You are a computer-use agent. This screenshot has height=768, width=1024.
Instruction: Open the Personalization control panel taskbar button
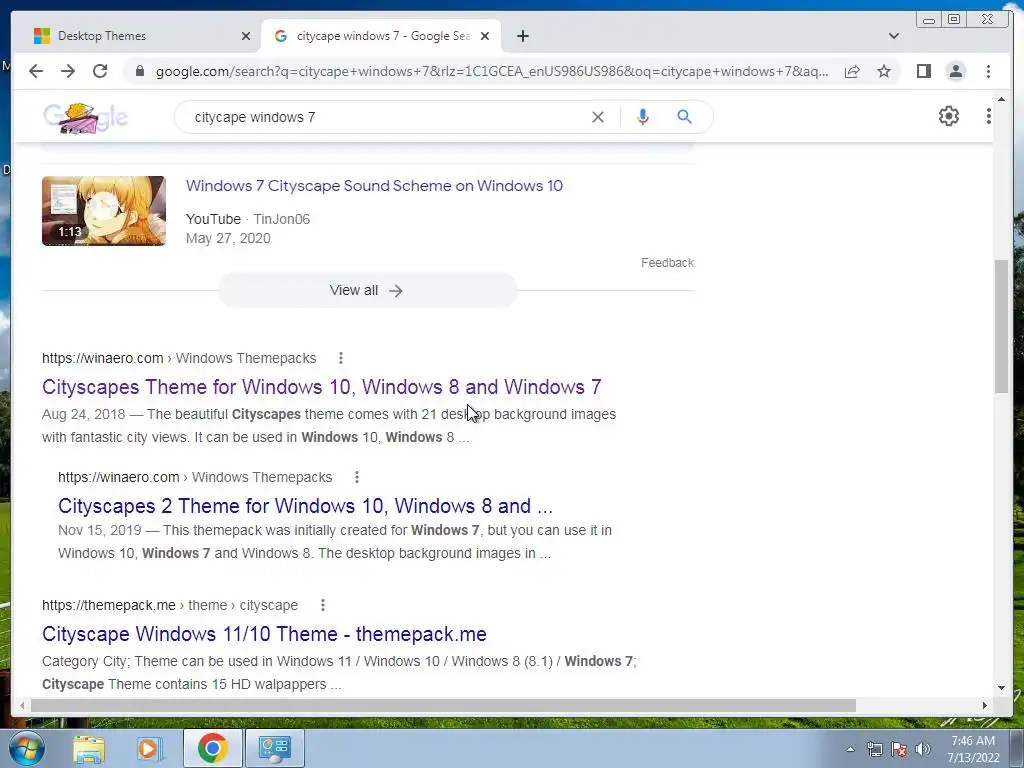(x=275, y=748)
